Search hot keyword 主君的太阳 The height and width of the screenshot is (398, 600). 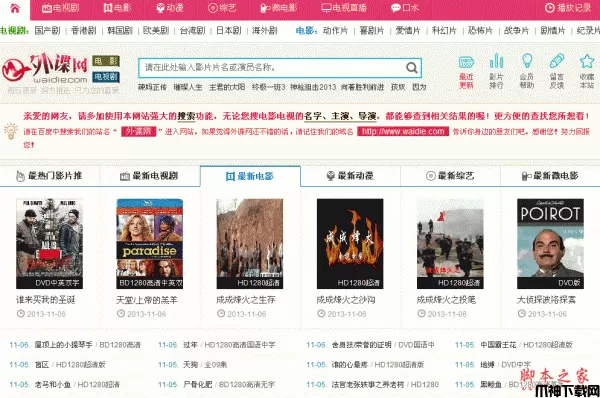click(227, 87)
